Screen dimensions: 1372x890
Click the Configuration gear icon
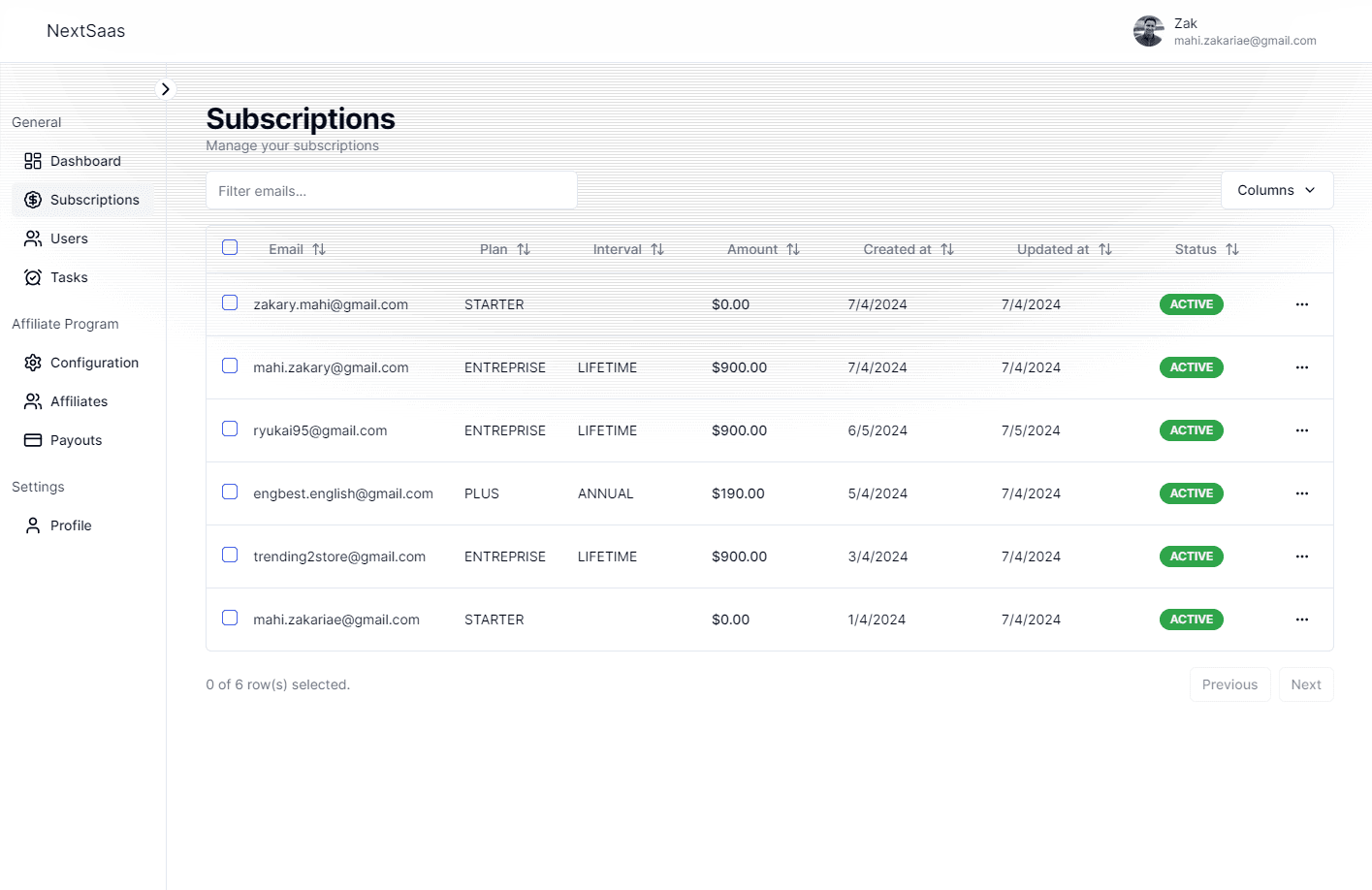(x=33, y=363)
